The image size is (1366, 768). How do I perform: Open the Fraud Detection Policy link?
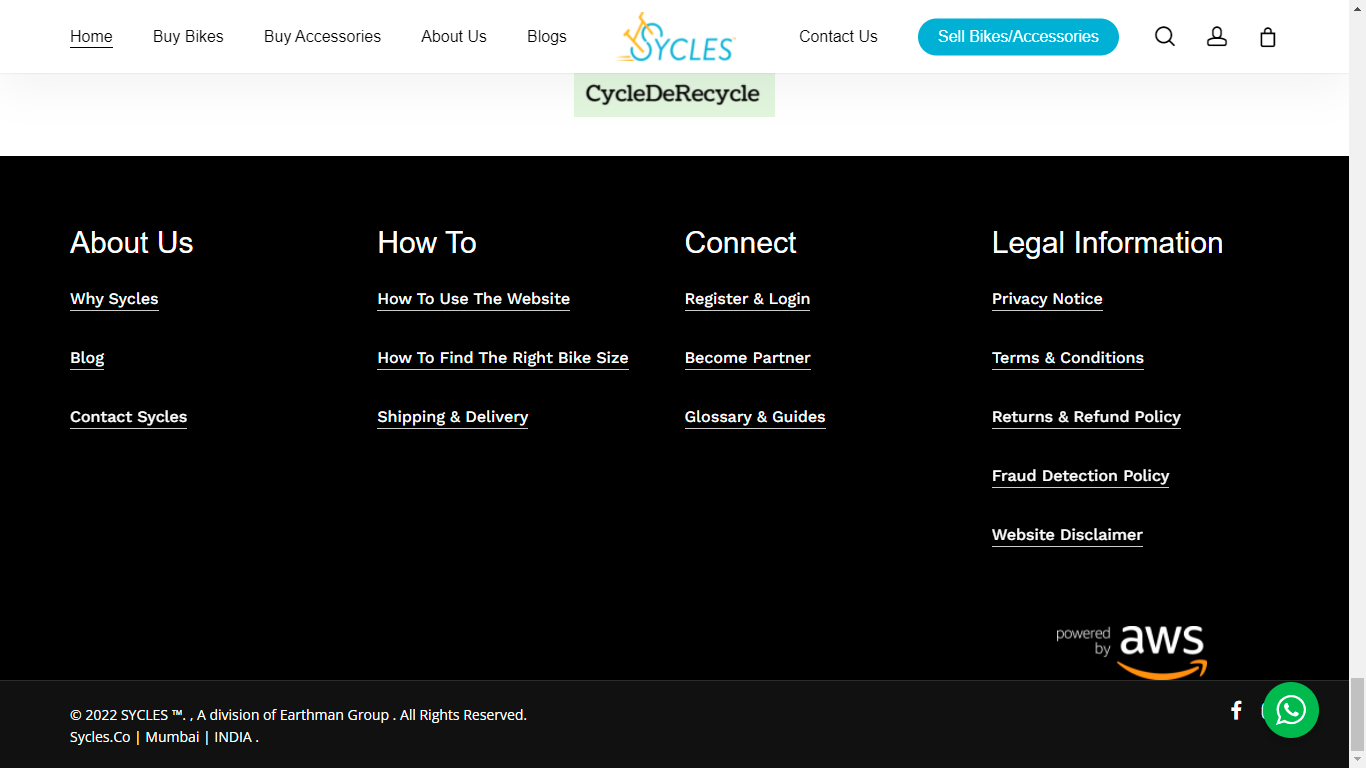point(1080,476)
